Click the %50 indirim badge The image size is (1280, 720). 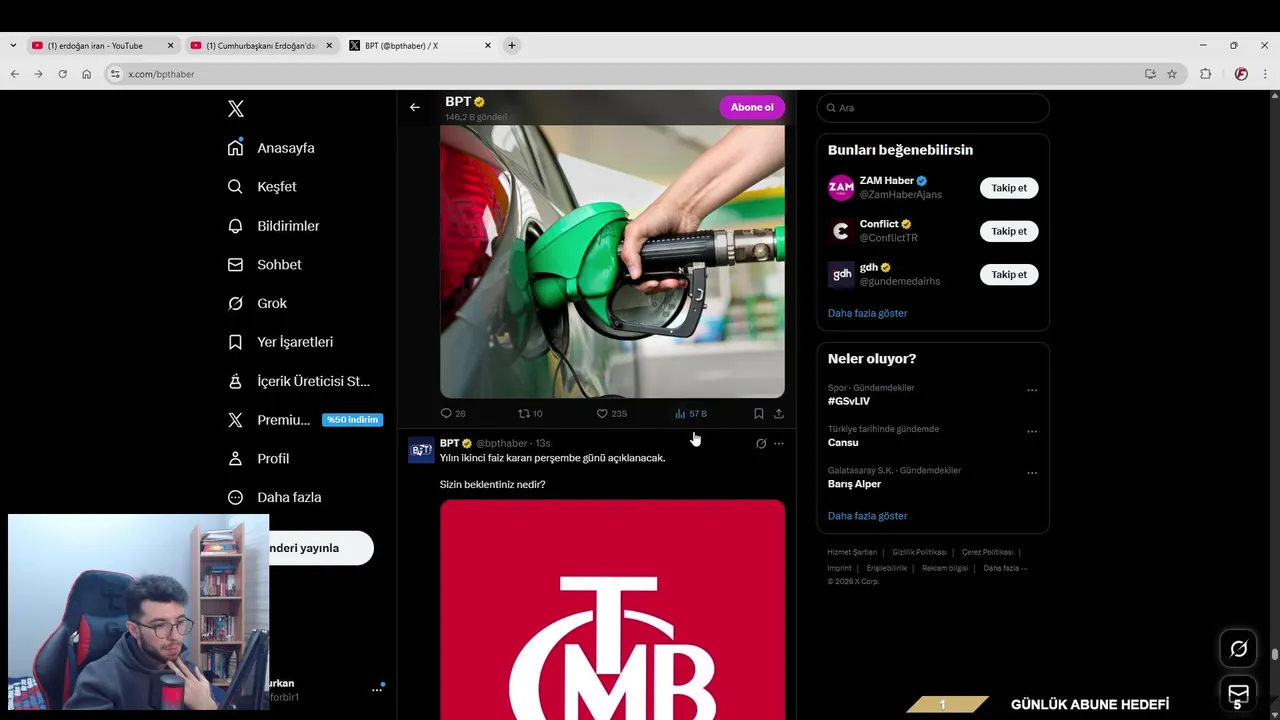[352, 420]
